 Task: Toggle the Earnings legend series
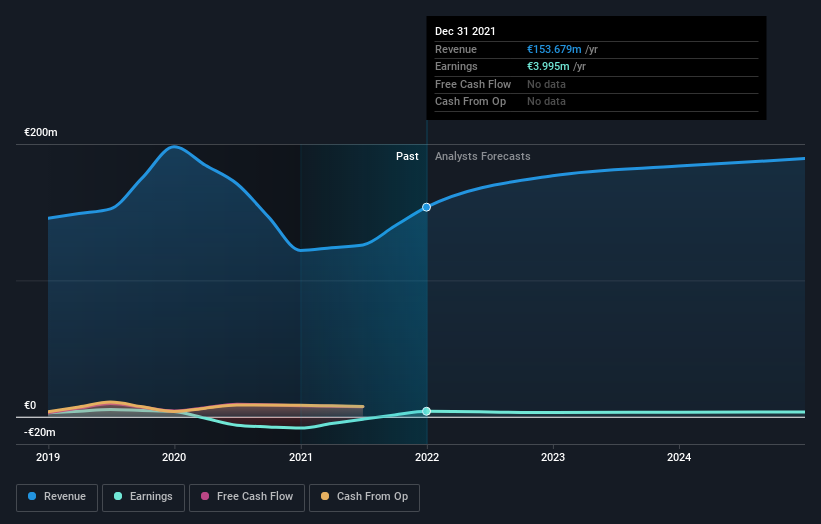tap(143, 497)
